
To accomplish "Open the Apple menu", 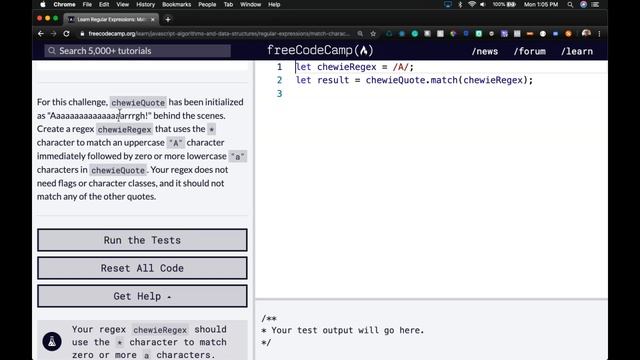I will [x=43, y=4].
